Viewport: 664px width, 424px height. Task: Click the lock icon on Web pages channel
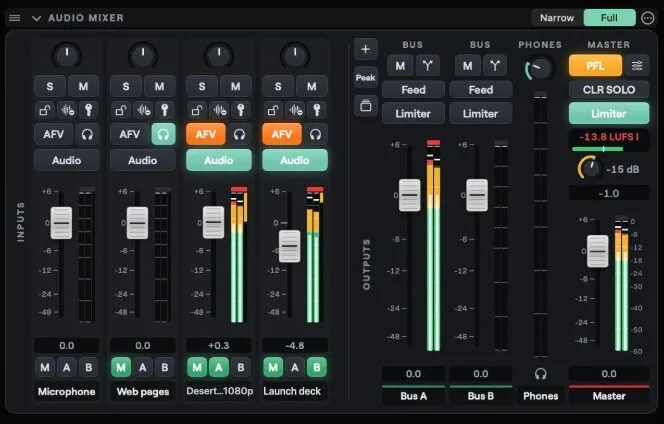(121, 110)
